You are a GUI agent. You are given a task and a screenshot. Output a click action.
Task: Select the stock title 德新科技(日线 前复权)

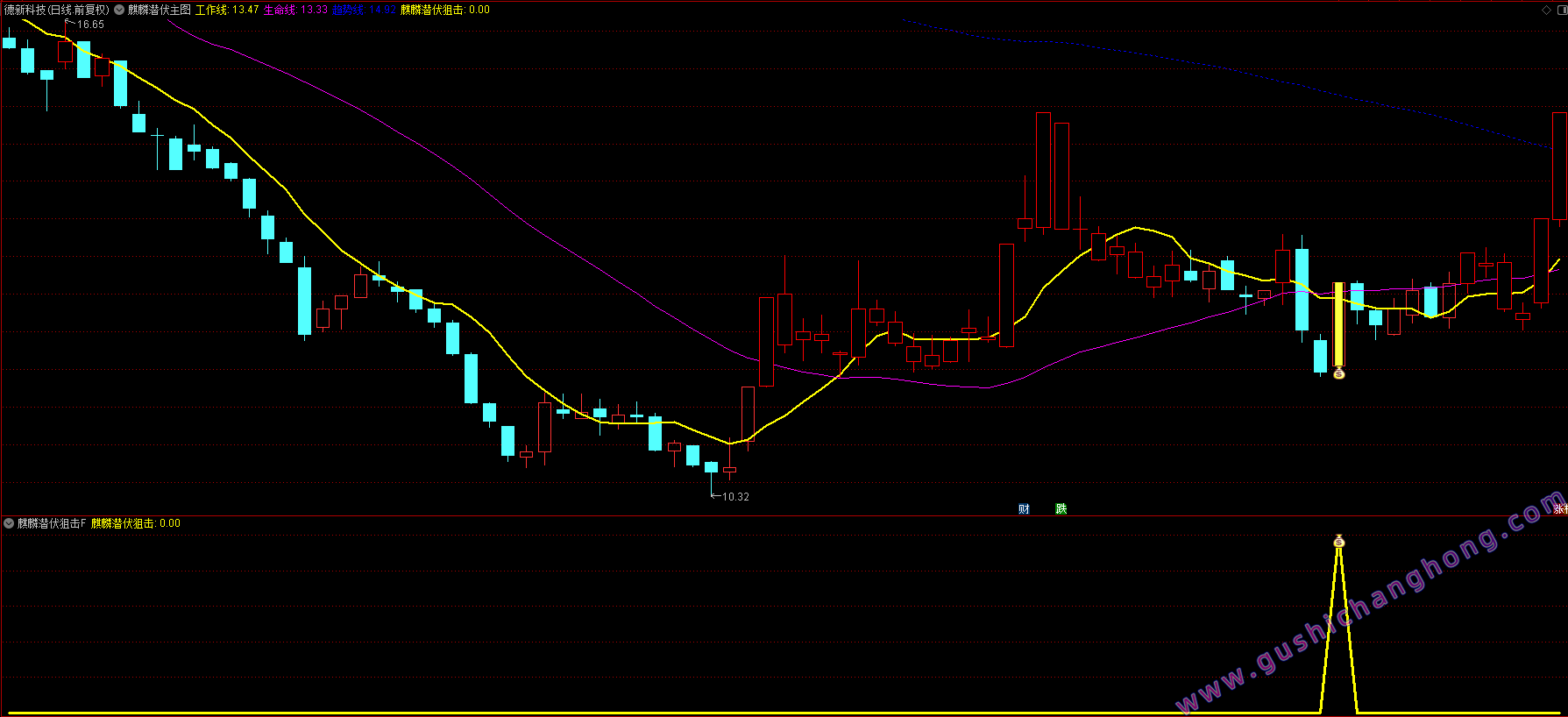click(x=57, y=10)
